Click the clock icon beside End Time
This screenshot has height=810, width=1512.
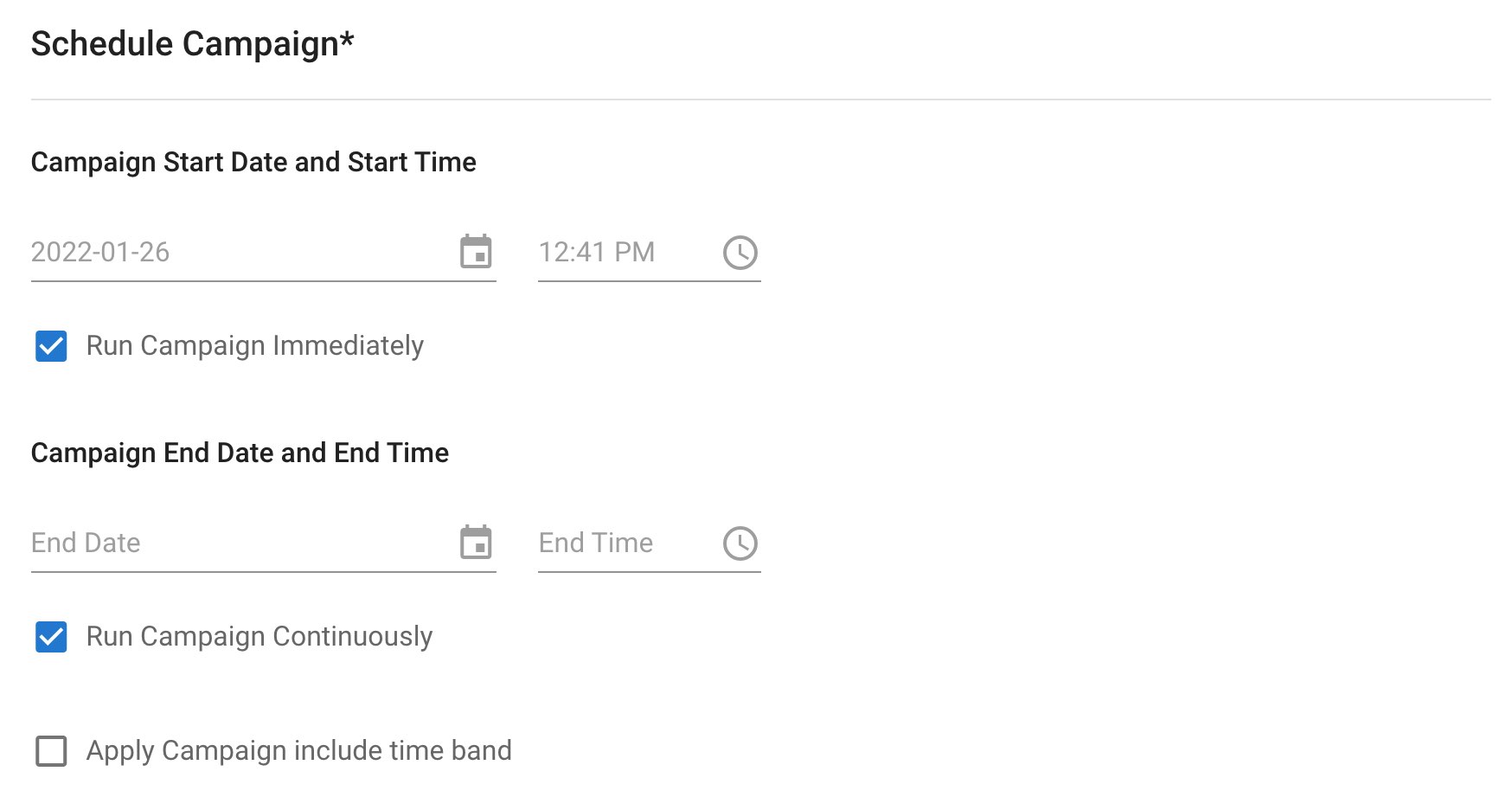(x=740, y=543)
